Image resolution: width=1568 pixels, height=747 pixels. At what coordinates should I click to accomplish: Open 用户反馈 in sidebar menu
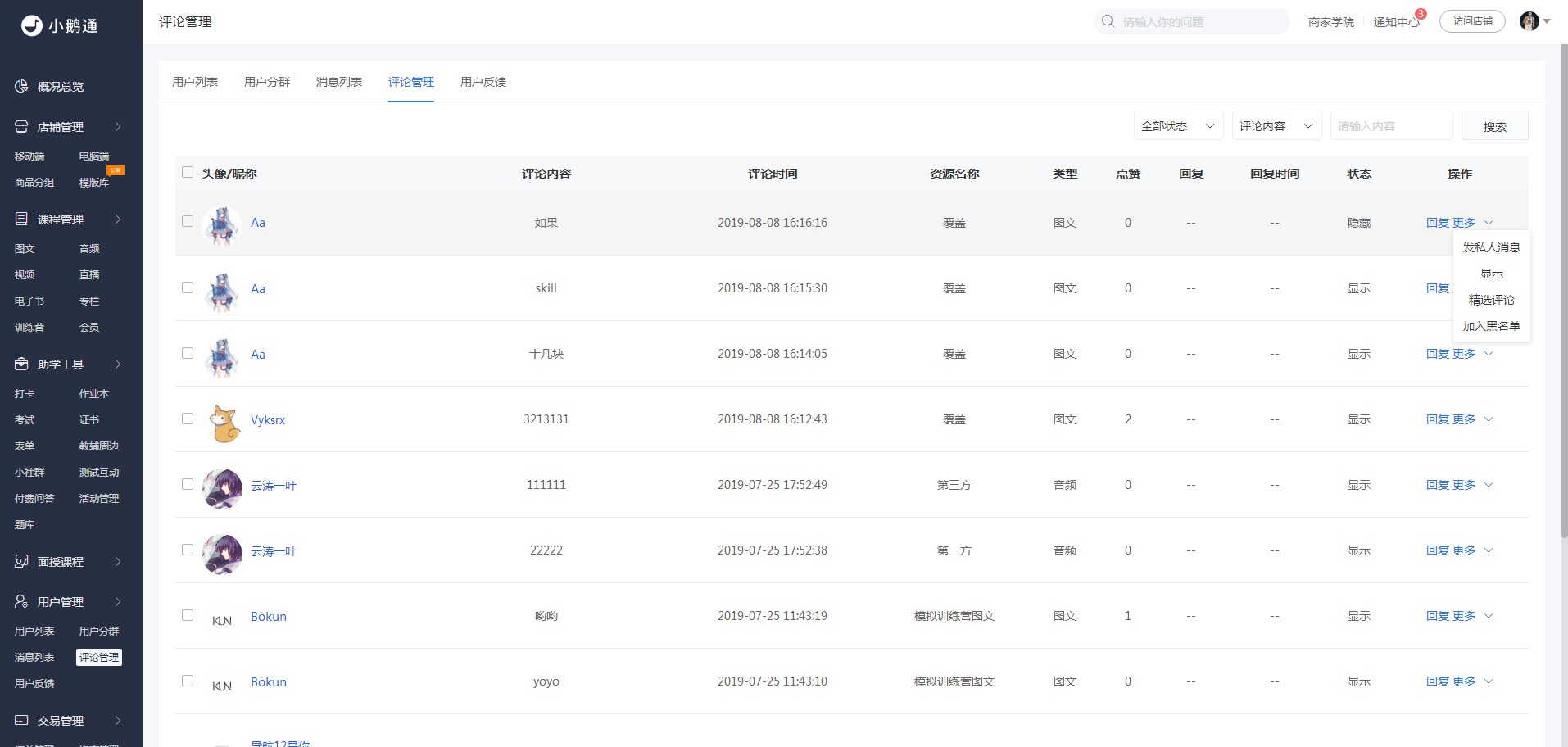click(34, 684)
